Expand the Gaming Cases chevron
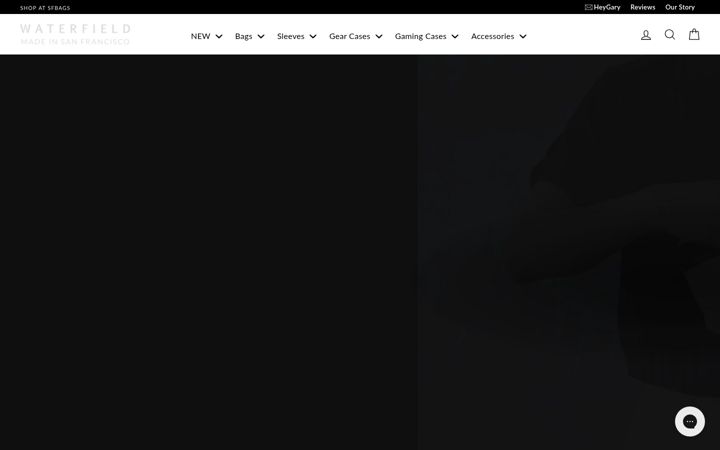This screenshot has width=720, height=450. point(455,36)
